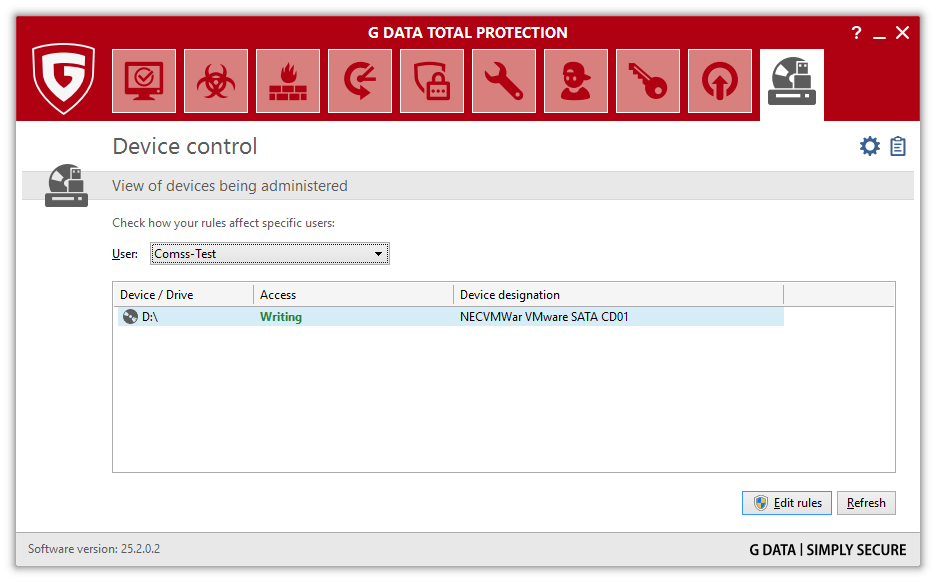This screenshot has height=582, width=936.
Task: Click NECVMWar VMware SATA CD01 designation
Action: [544, 317]
